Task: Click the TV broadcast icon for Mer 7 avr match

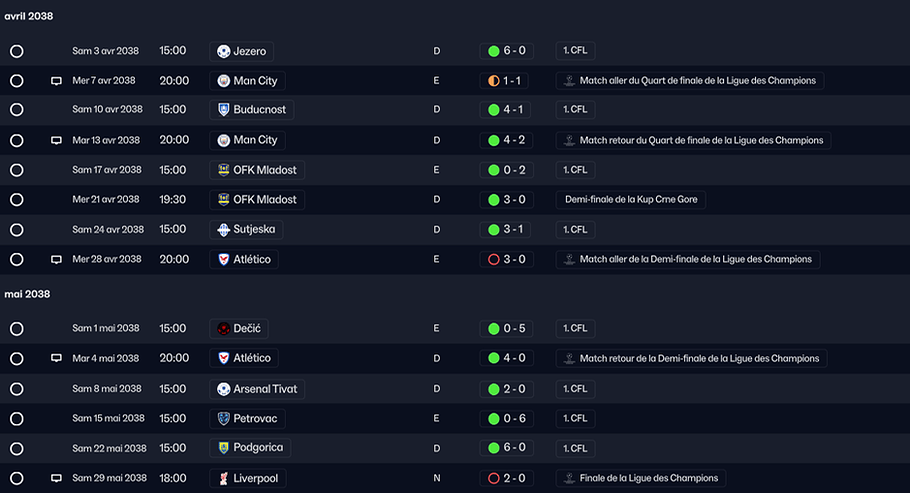Action: 56,81
